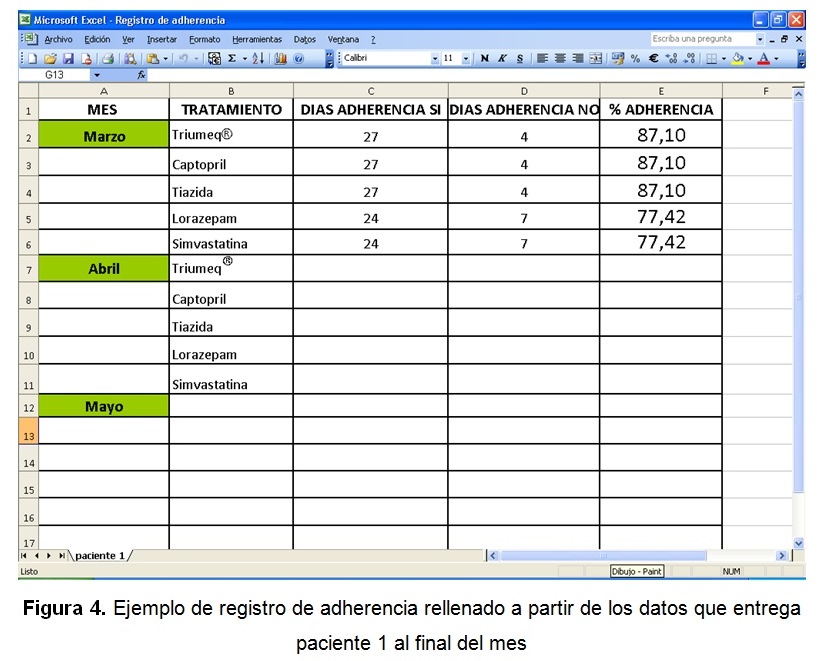
Task: Click the Permission icon next to Save
Action: tap(86, 59)
